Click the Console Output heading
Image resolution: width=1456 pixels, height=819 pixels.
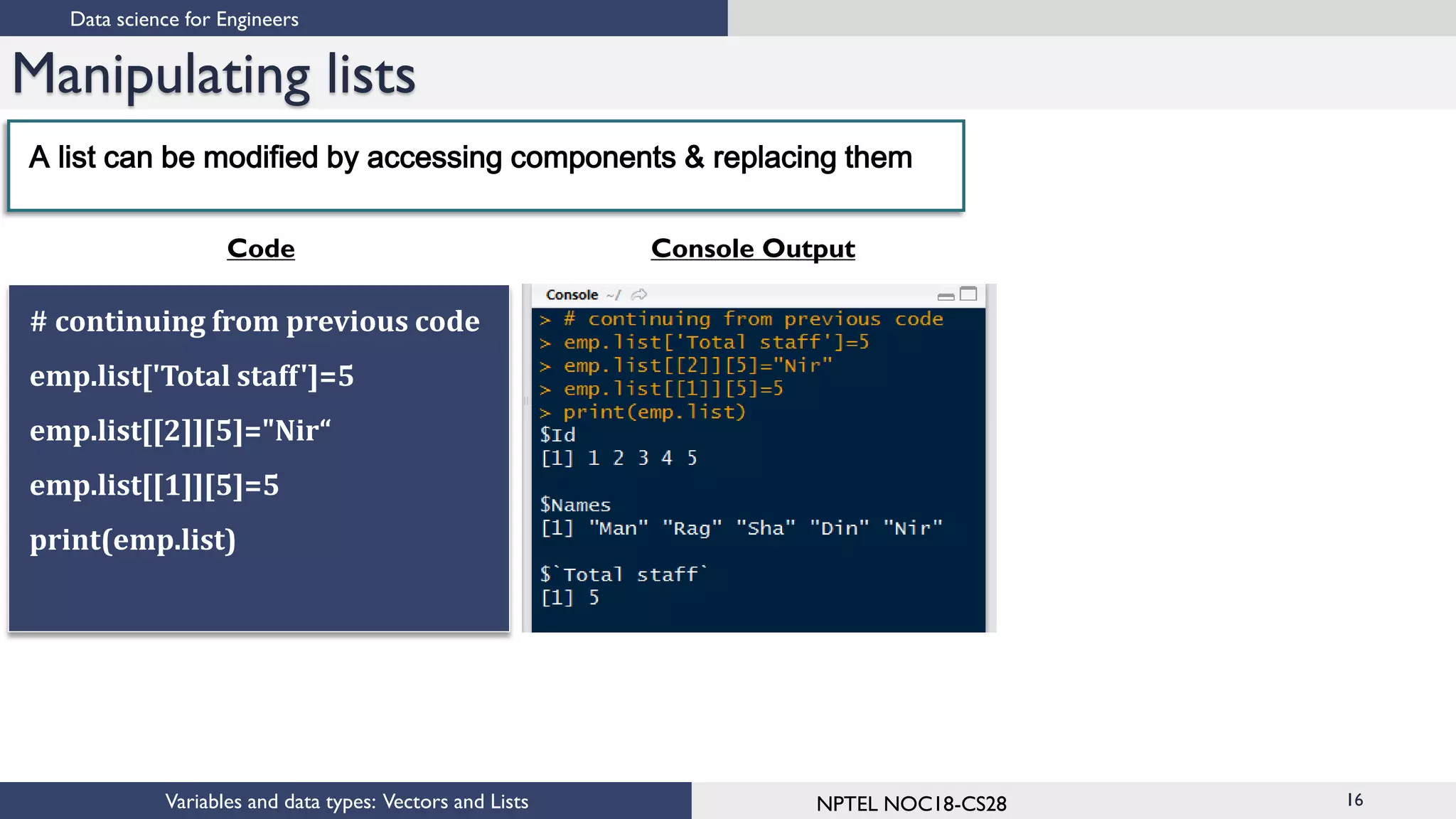click(x=753, y=248)
